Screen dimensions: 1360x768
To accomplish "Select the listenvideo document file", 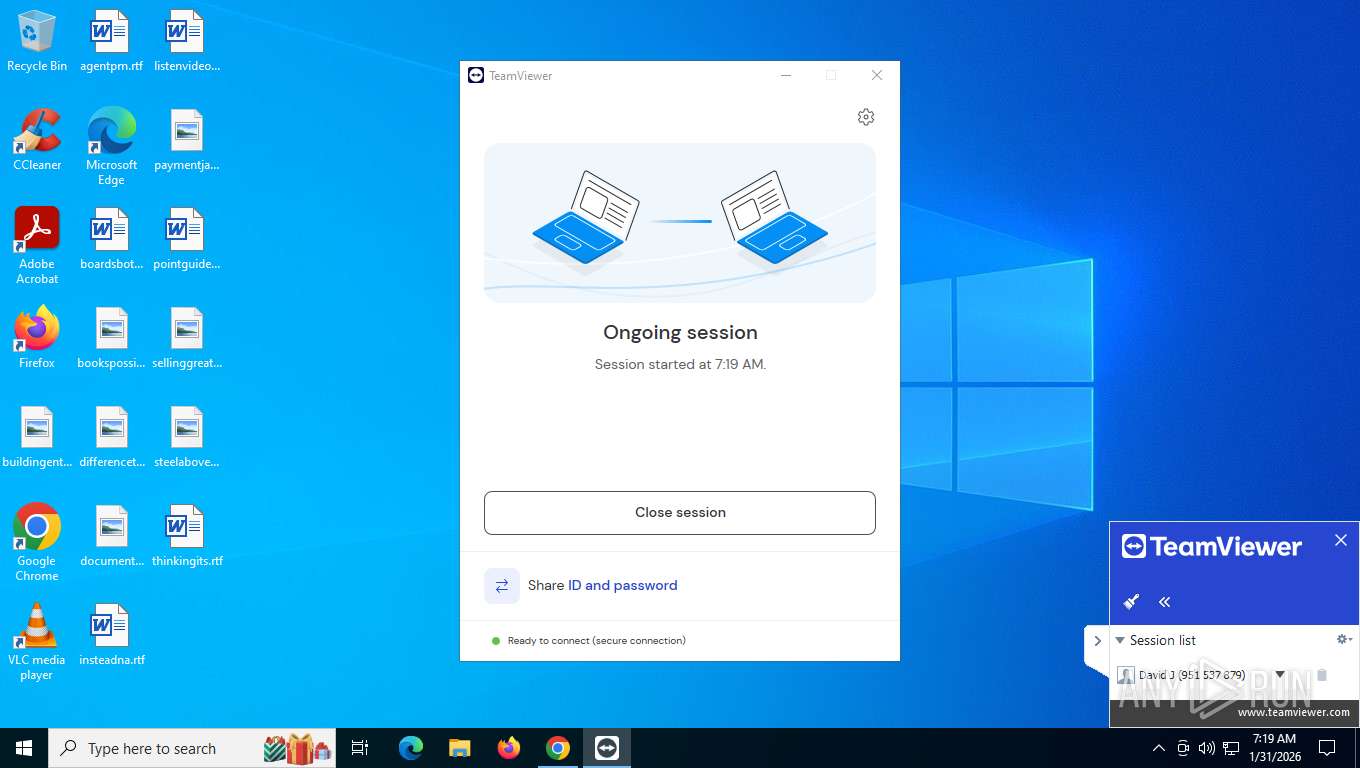I will [187, 42].
